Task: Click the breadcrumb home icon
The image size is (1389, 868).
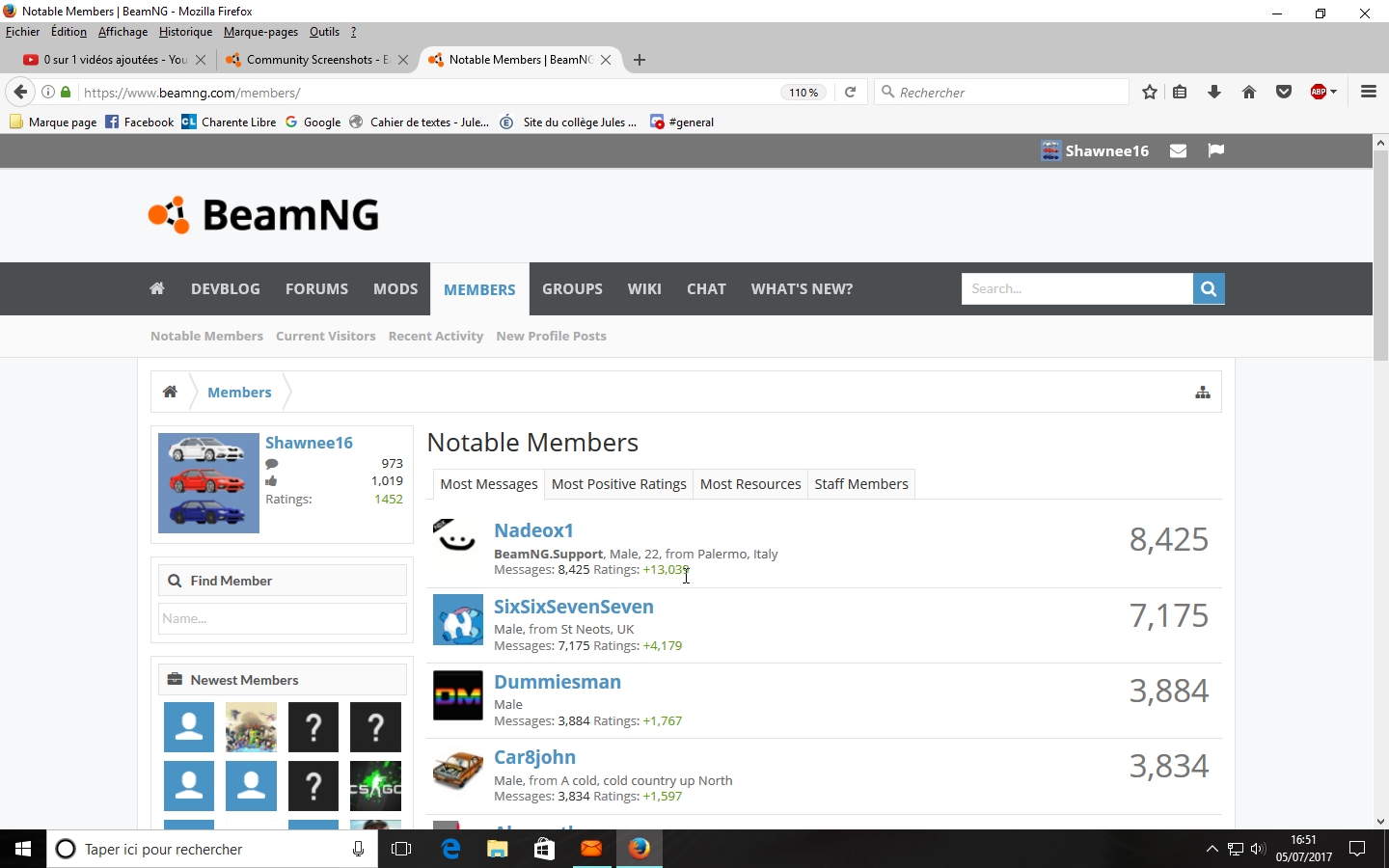Action: [x=170, y=392]
